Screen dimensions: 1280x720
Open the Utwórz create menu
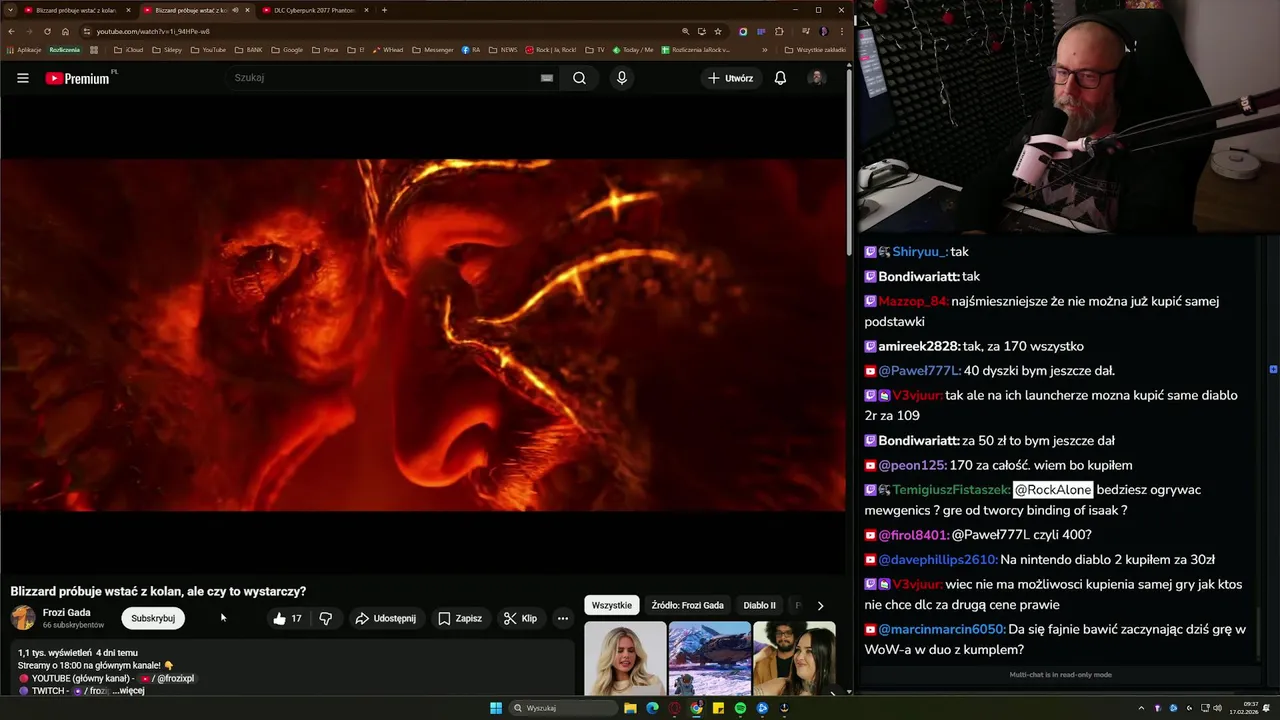pyautogui.click(x=731, y=78)
